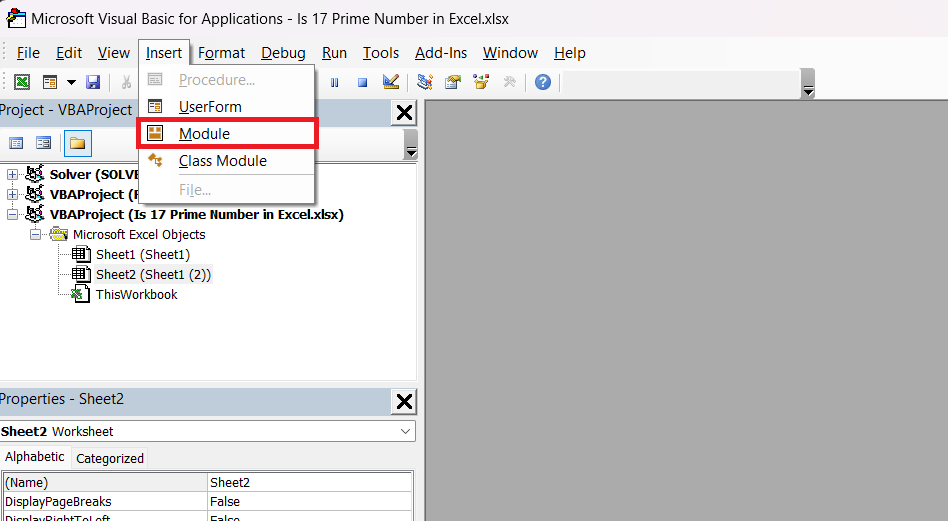This screenshot has height=521, width=948.
Task: Click the blue Help question mark icon
Action: coord(543,82)
